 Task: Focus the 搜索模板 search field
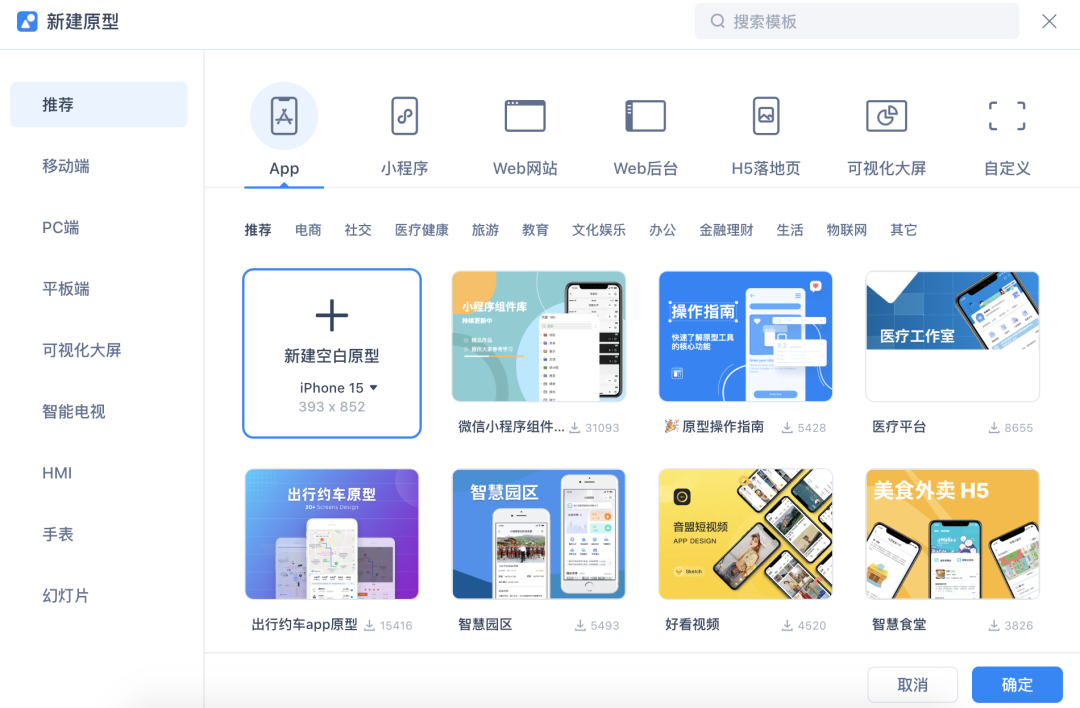pos(857,21)
